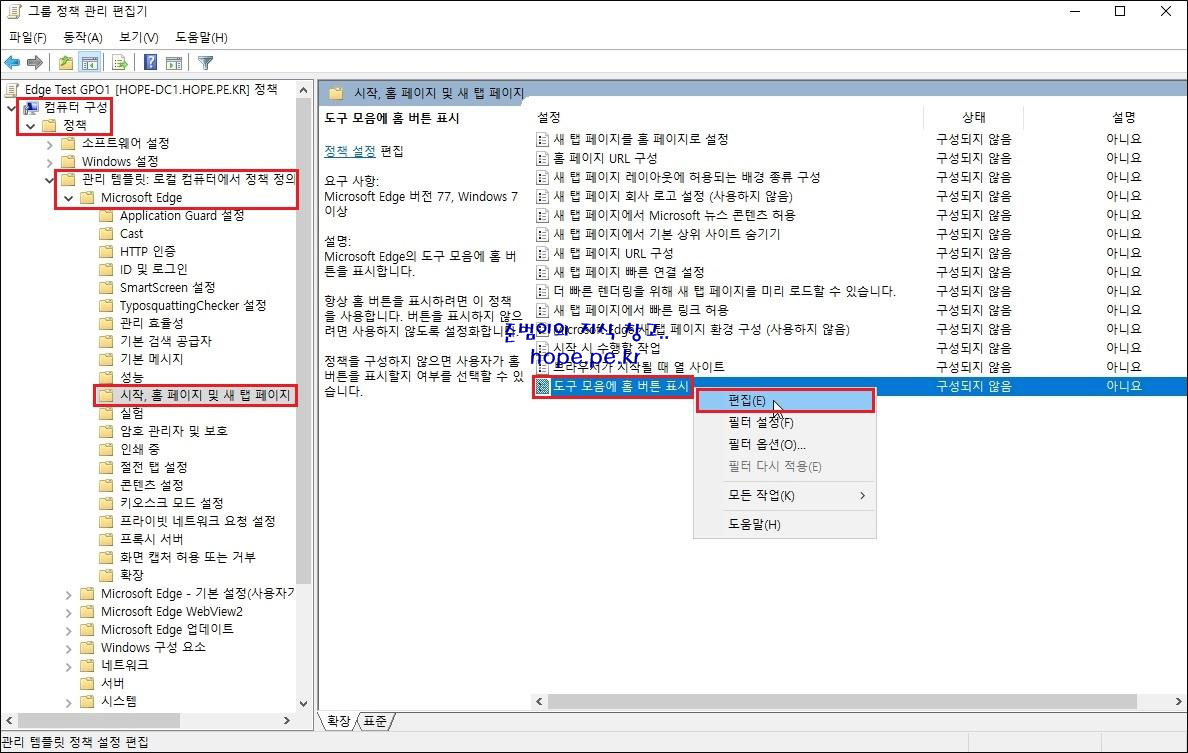Image resolution: width=1188 pixels, height=753 pixels.
Task: Collapse the 컴퓨터 구성 node
Action: [11, 108]
